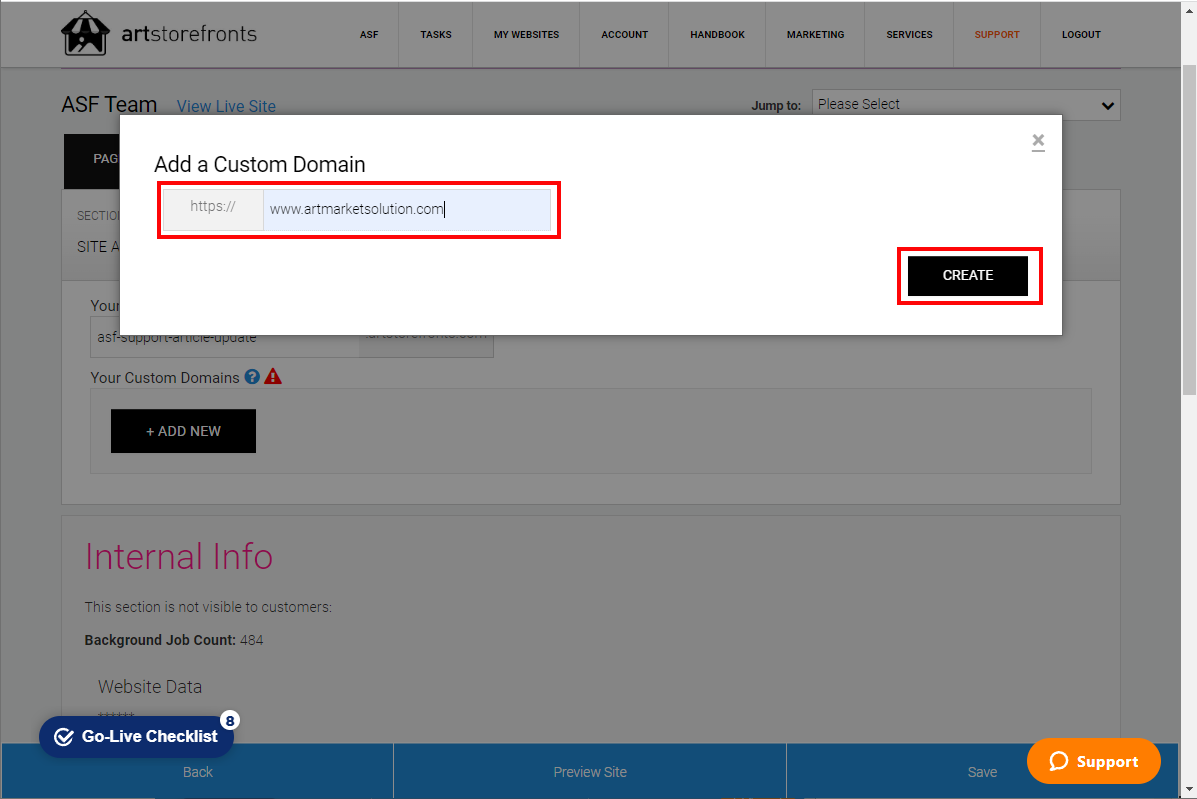This screenshot has height=799, width=1197.
Task: Click the Back button in bottom bar
Action: (198, 772)
